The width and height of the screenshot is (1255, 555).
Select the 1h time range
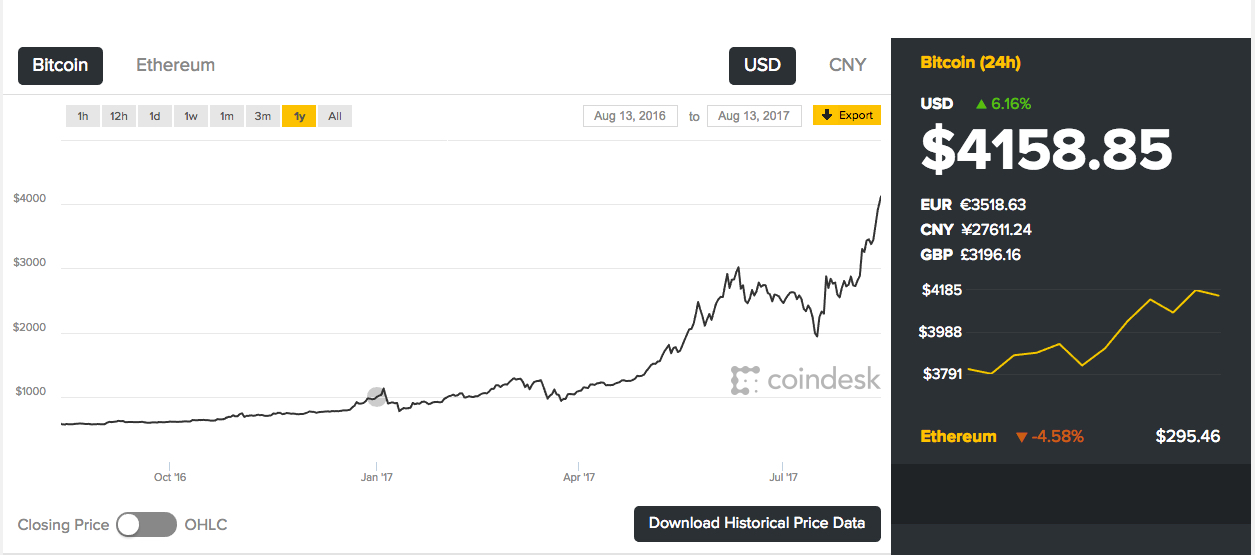tap(83, 116)
